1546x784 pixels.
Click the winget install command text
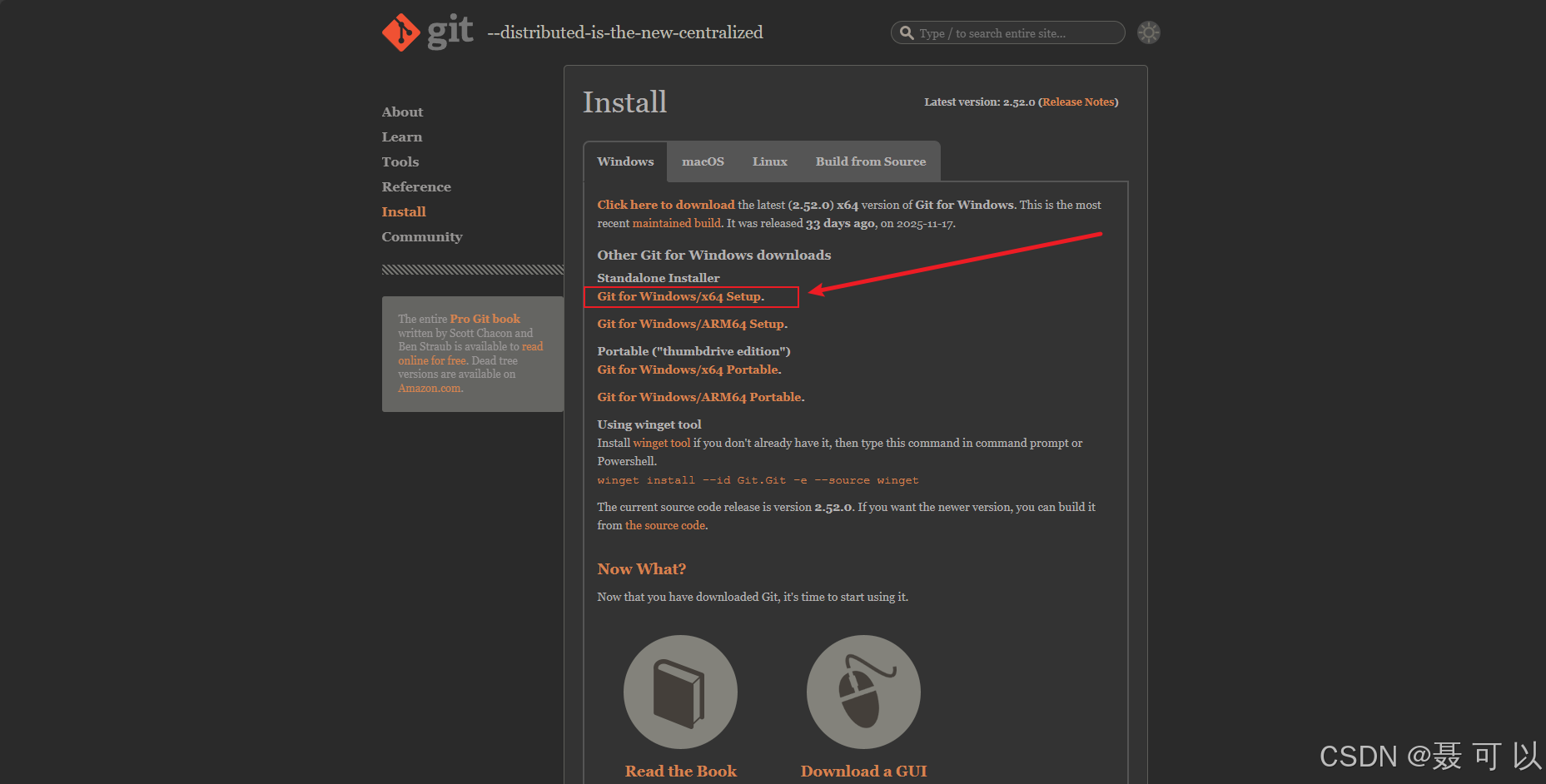pyautogui.click(x=758, y=480)
